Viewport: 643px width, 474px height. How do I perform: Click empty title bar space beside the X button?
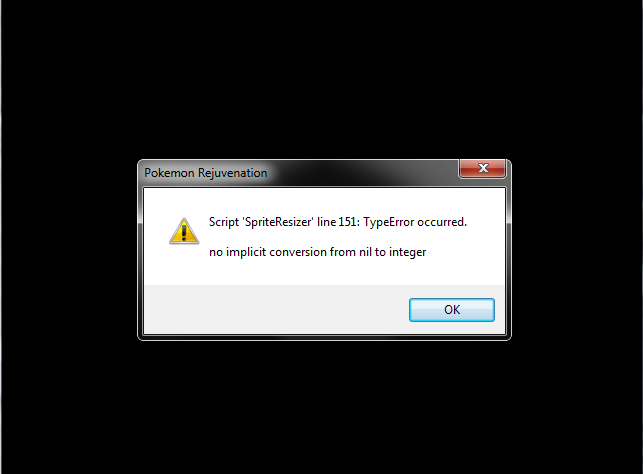[x=369, y=172]
